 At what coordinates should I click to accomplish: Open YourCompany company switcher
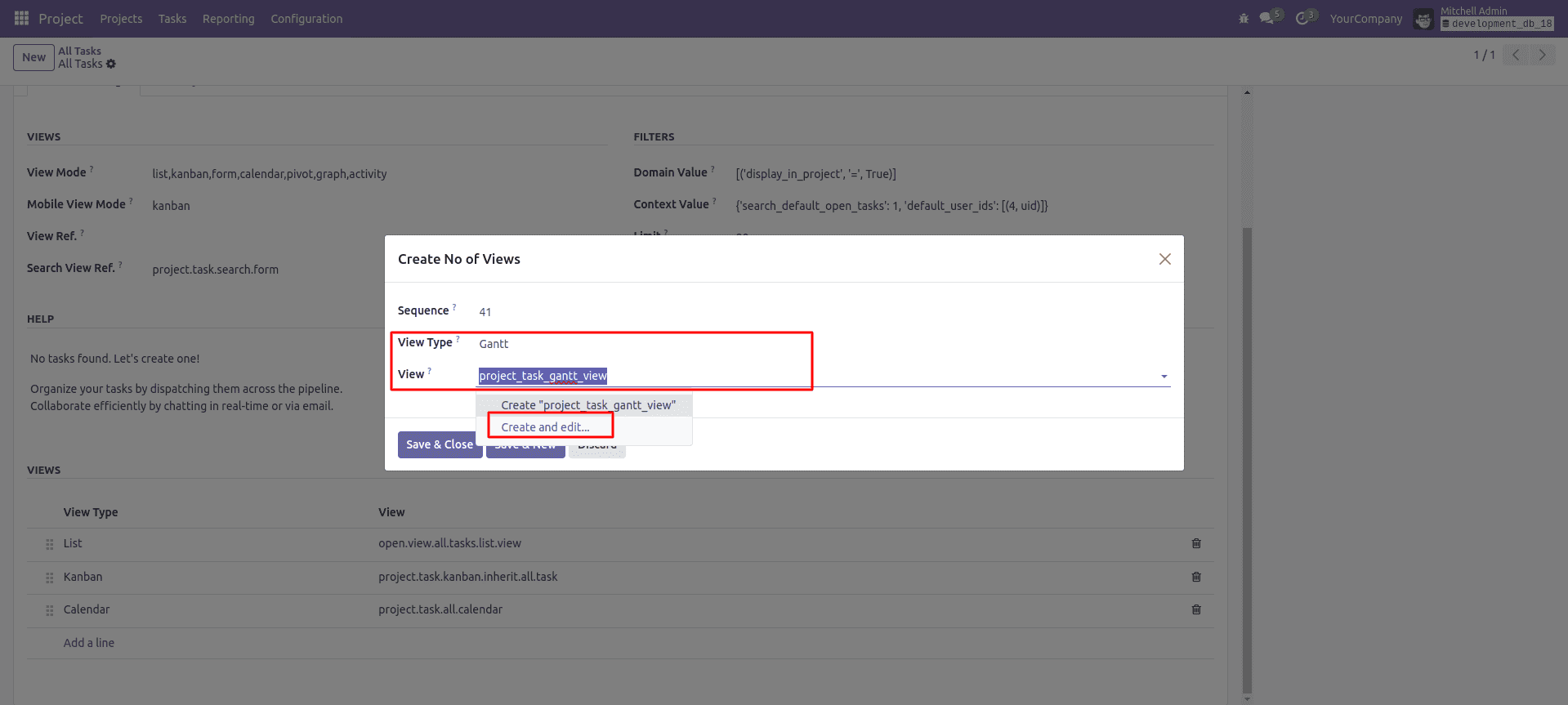click(x=1365, y=19)
